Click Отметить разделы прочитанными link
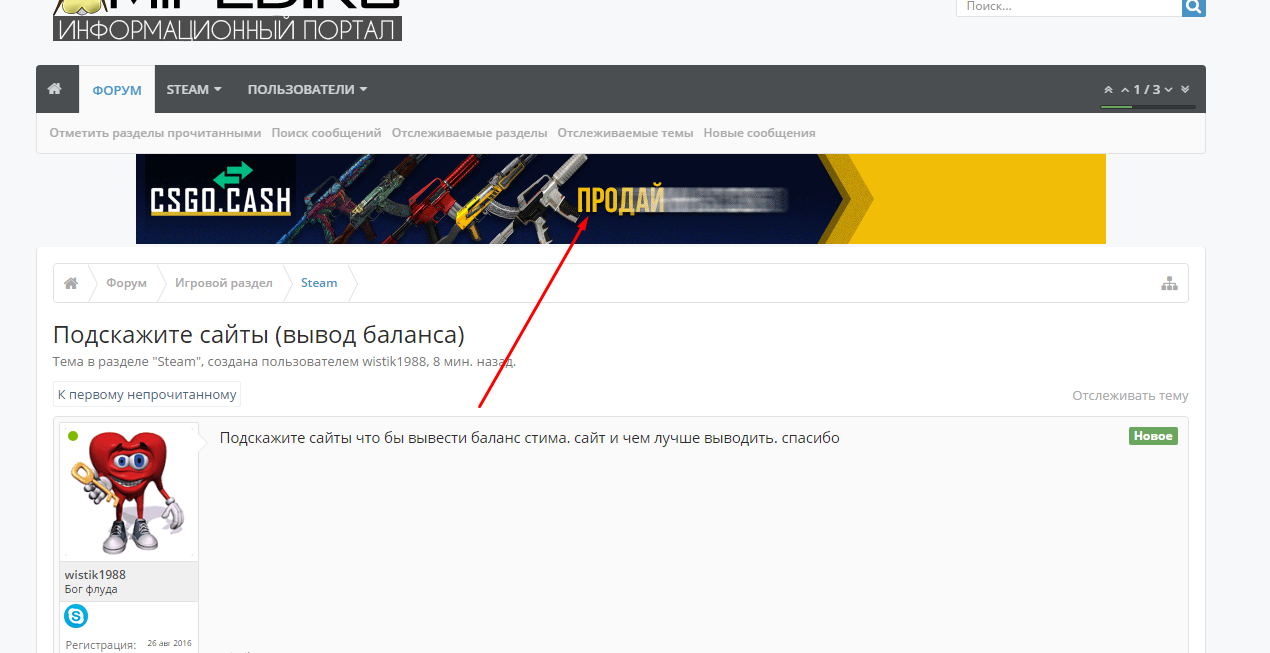Viewport: 1270px width, 653px height. click(155, 133)
